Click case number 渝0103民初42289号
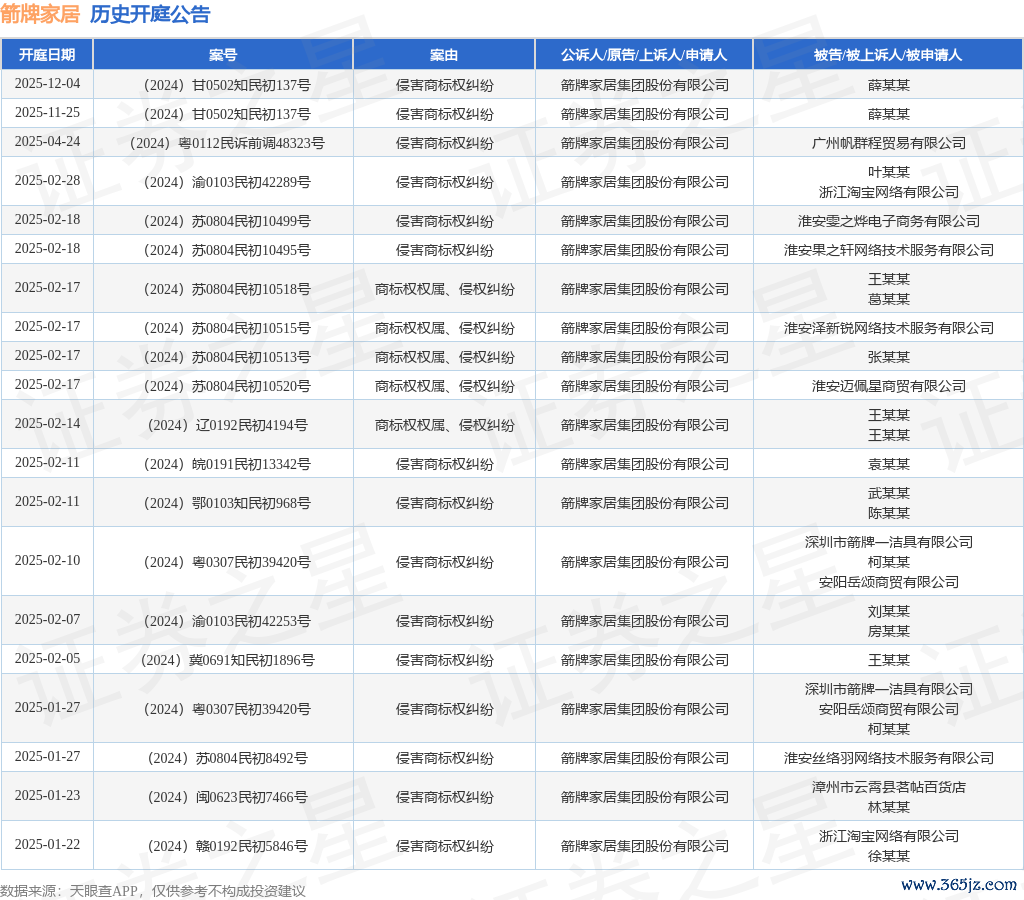The height and width of the screenshot is (900, 1024). 227,182
